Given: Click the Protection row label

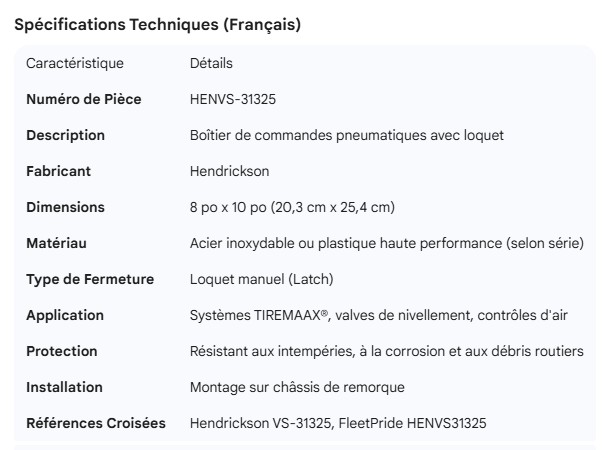Looking at the screenshot, I should point(62,352).
